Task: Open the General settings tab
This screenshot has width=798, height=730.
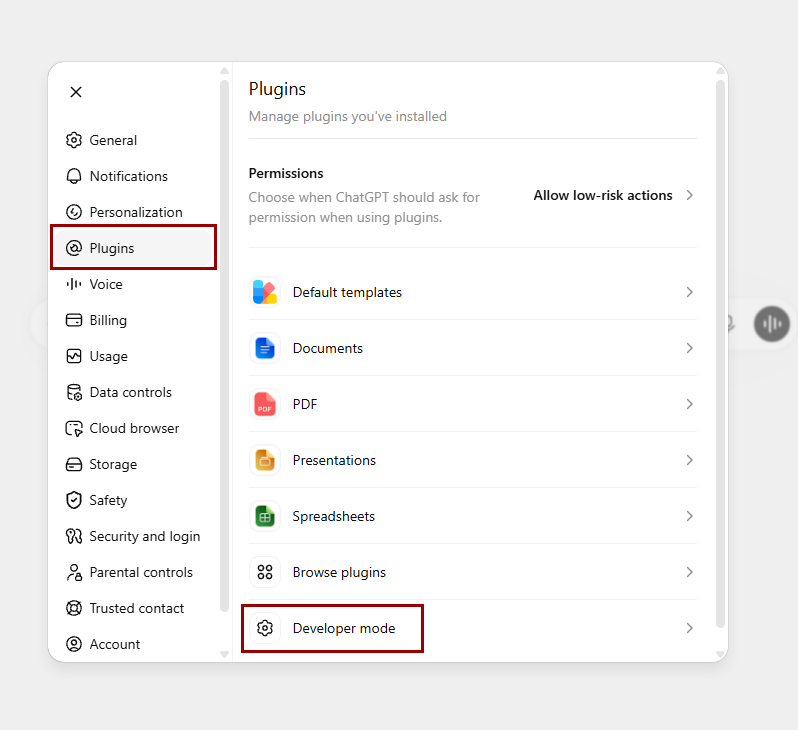Action: [133, 140]
